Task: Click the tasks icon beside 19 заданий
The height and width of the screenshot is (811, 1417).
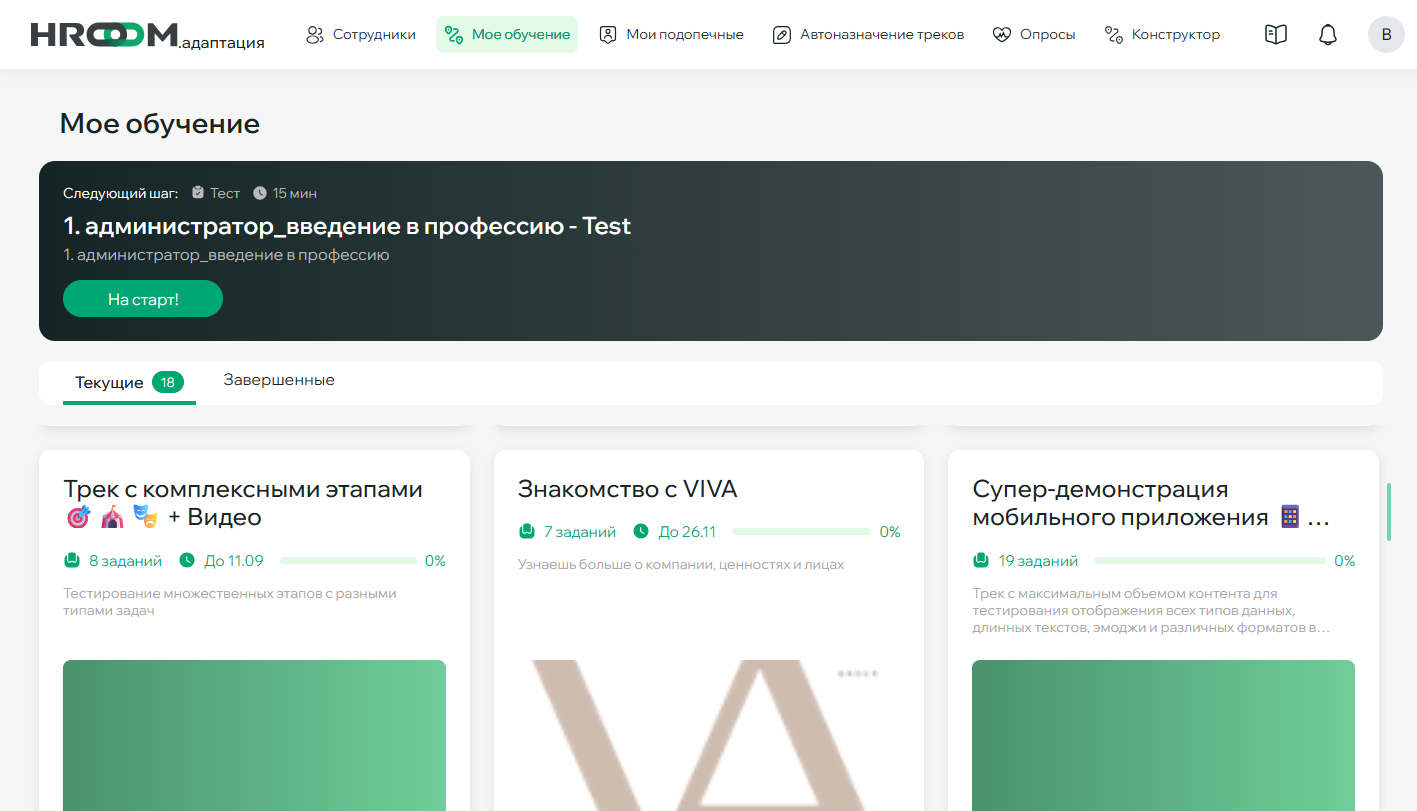Action: click(981, 561)
